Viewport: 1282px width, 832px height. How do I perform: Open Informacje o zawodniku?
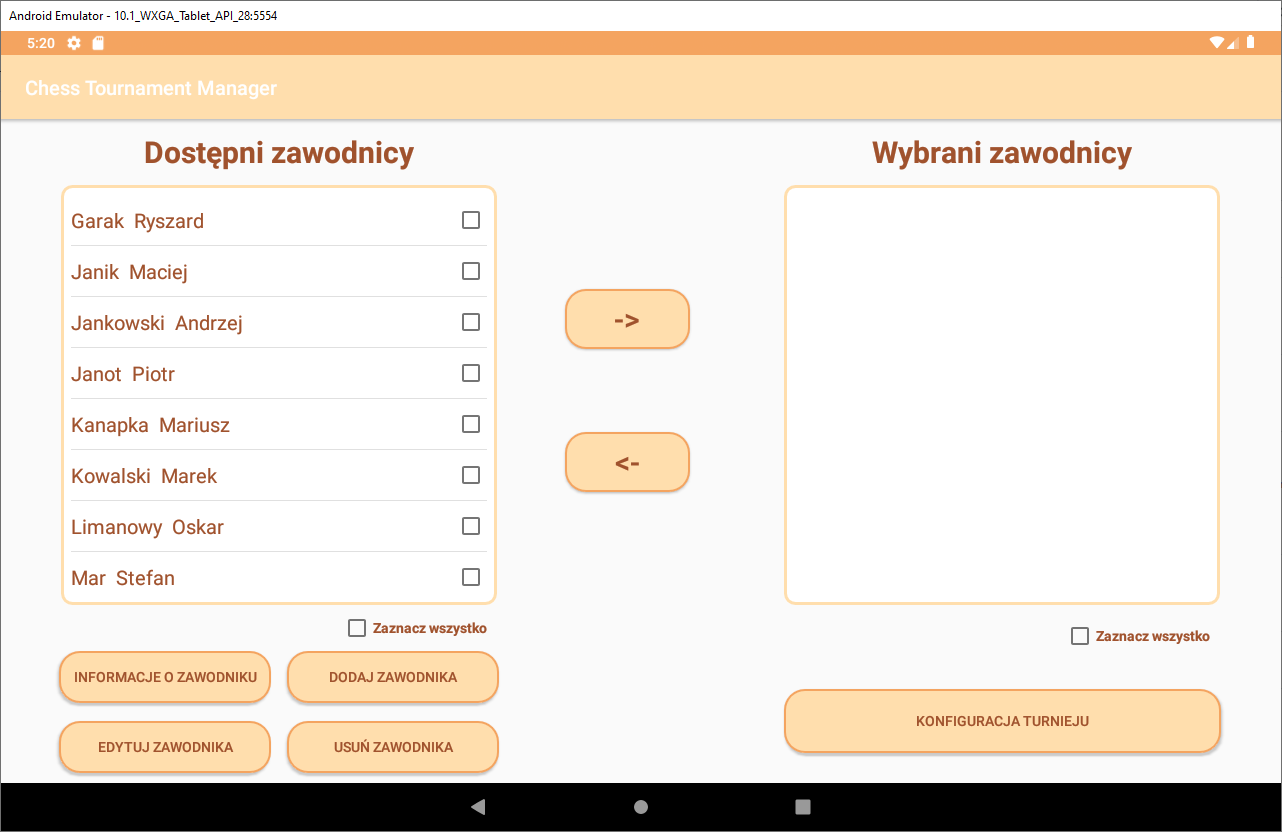tap(165, 677)
